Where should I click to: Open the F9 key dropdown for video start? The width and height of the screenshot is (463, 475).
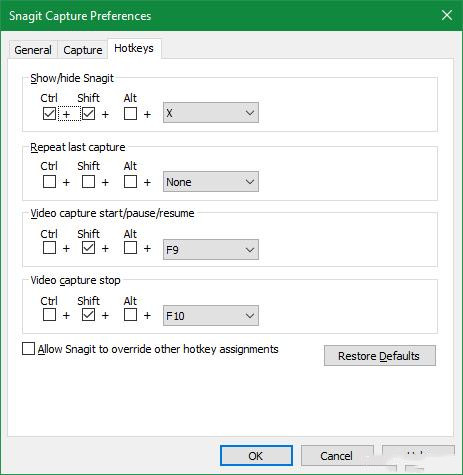211,249
